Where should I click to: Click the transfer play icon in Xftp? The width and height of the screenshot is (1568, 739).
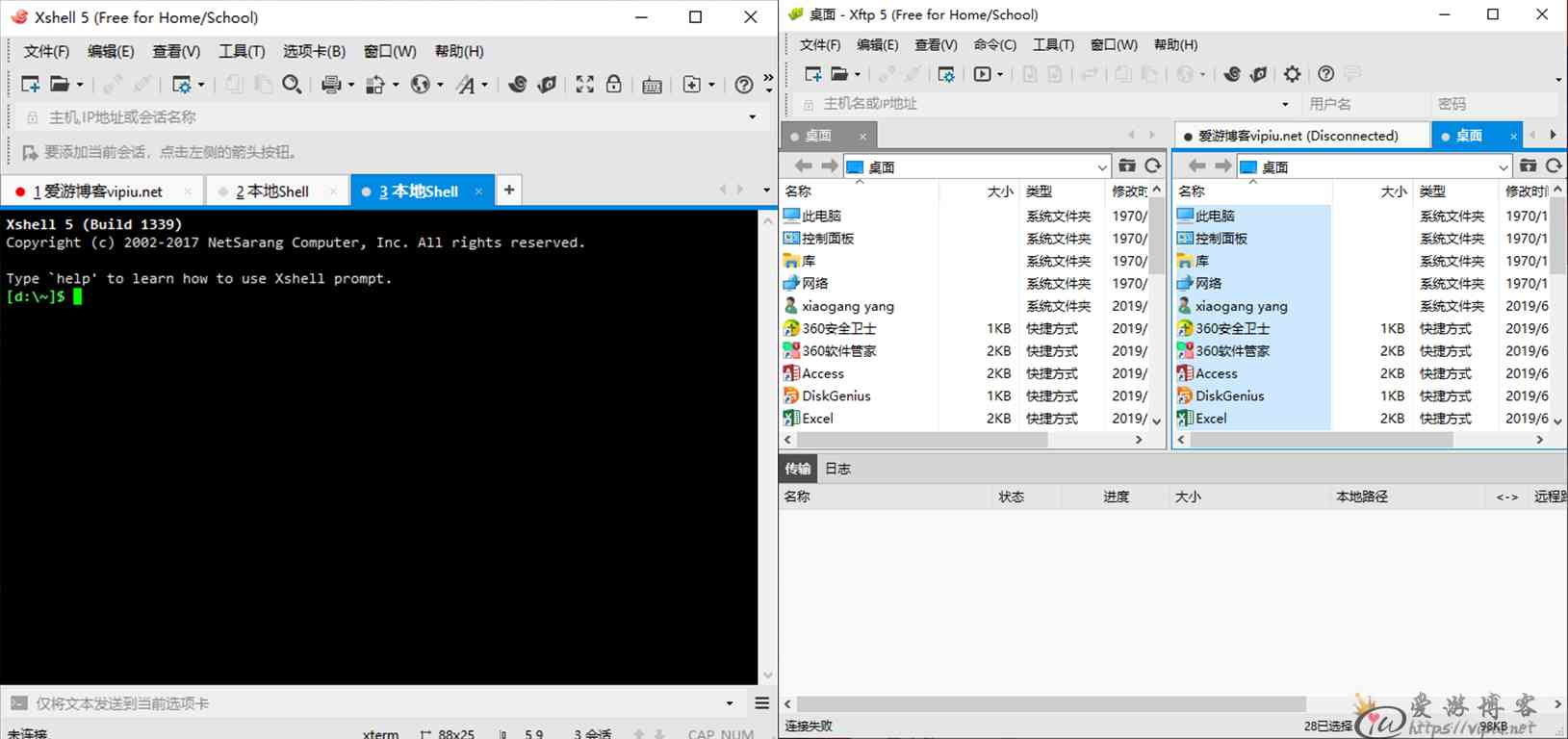[x=982, y=74]
